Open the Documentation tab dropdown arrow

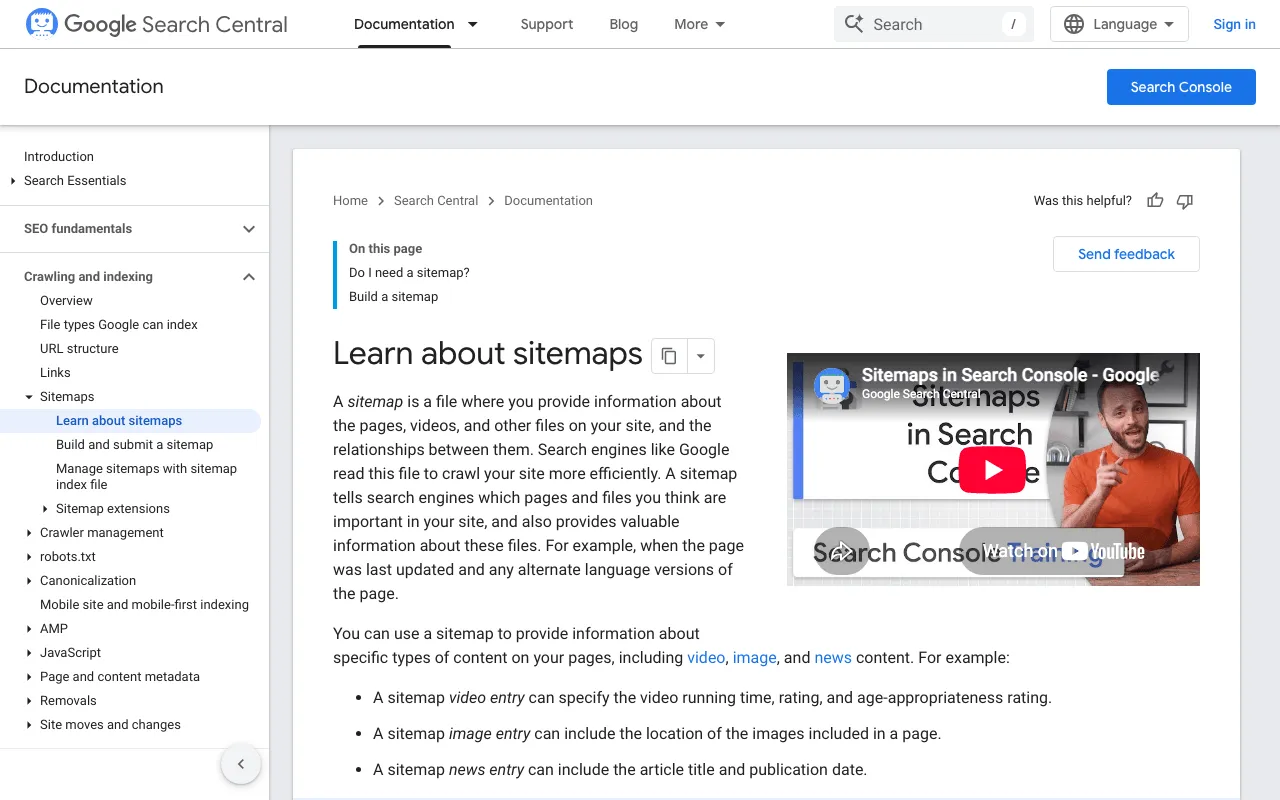473,24
